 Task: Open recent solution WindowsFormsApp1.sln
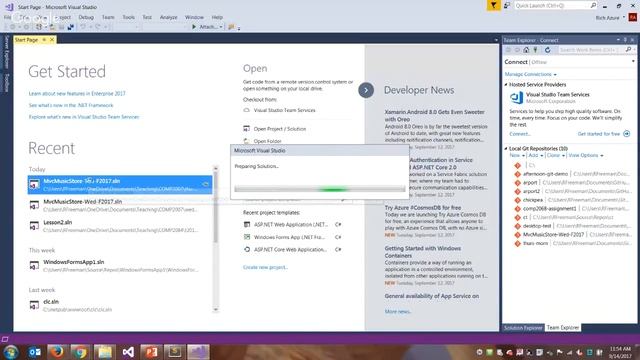[120, 266]
